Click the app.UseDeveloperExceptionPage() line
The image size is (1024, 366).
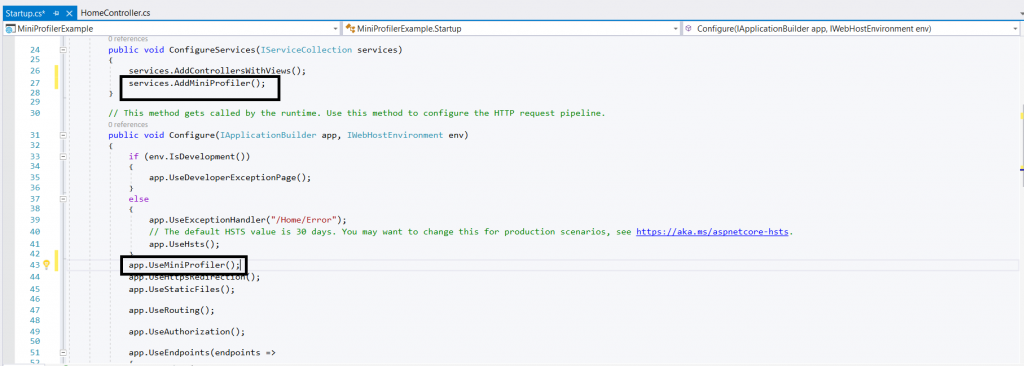pos(230,177)
